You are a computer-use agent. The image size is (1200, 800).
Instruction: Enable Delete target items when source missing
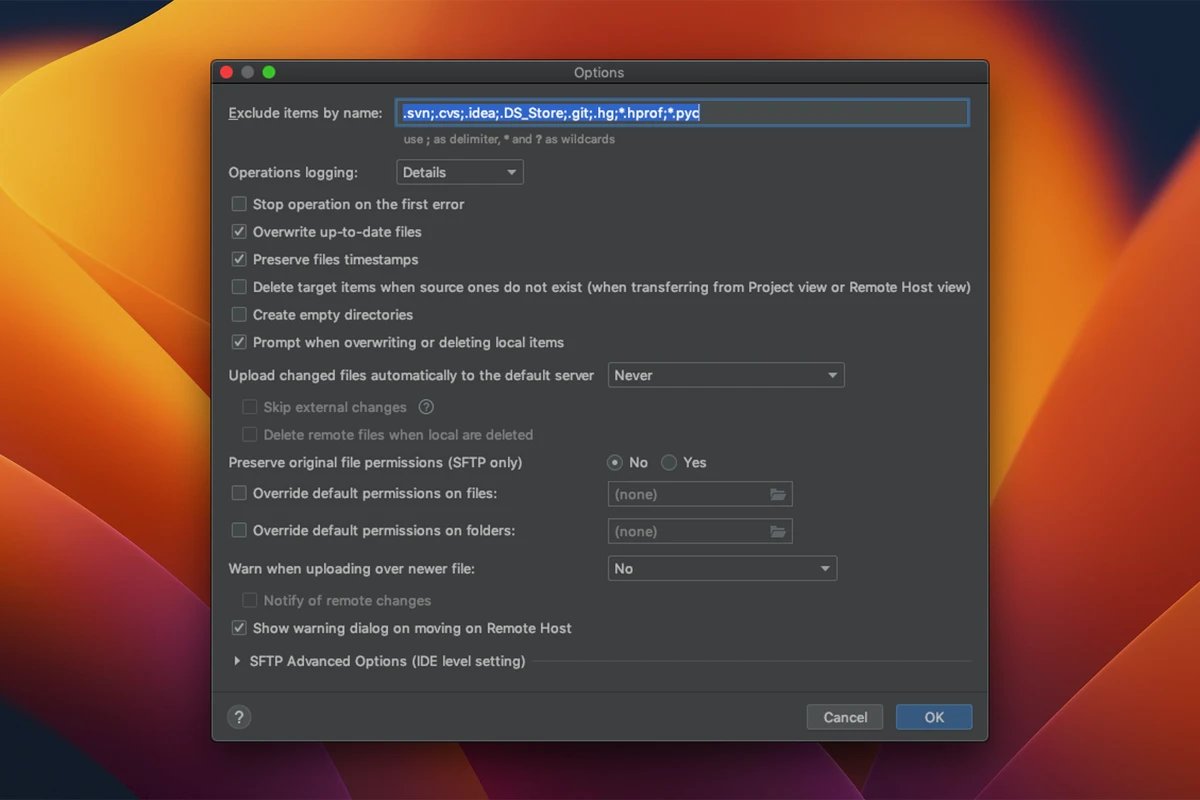pos(239,287)
